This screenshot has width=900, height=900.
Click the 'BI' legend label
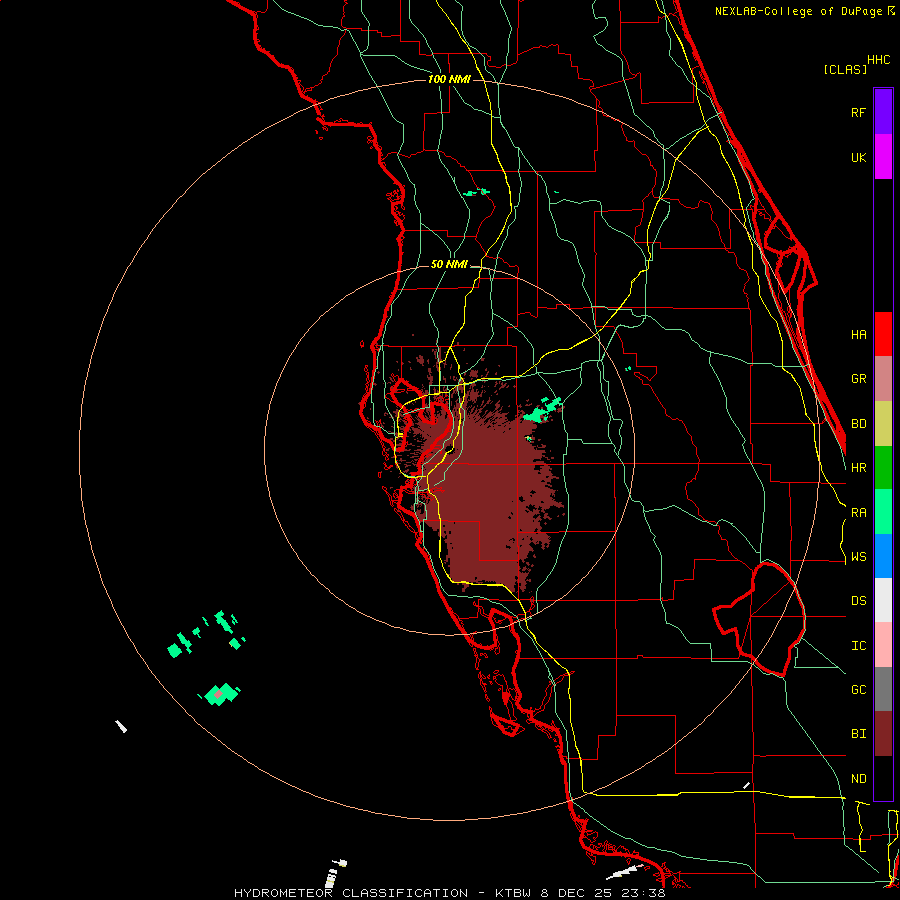858,734
